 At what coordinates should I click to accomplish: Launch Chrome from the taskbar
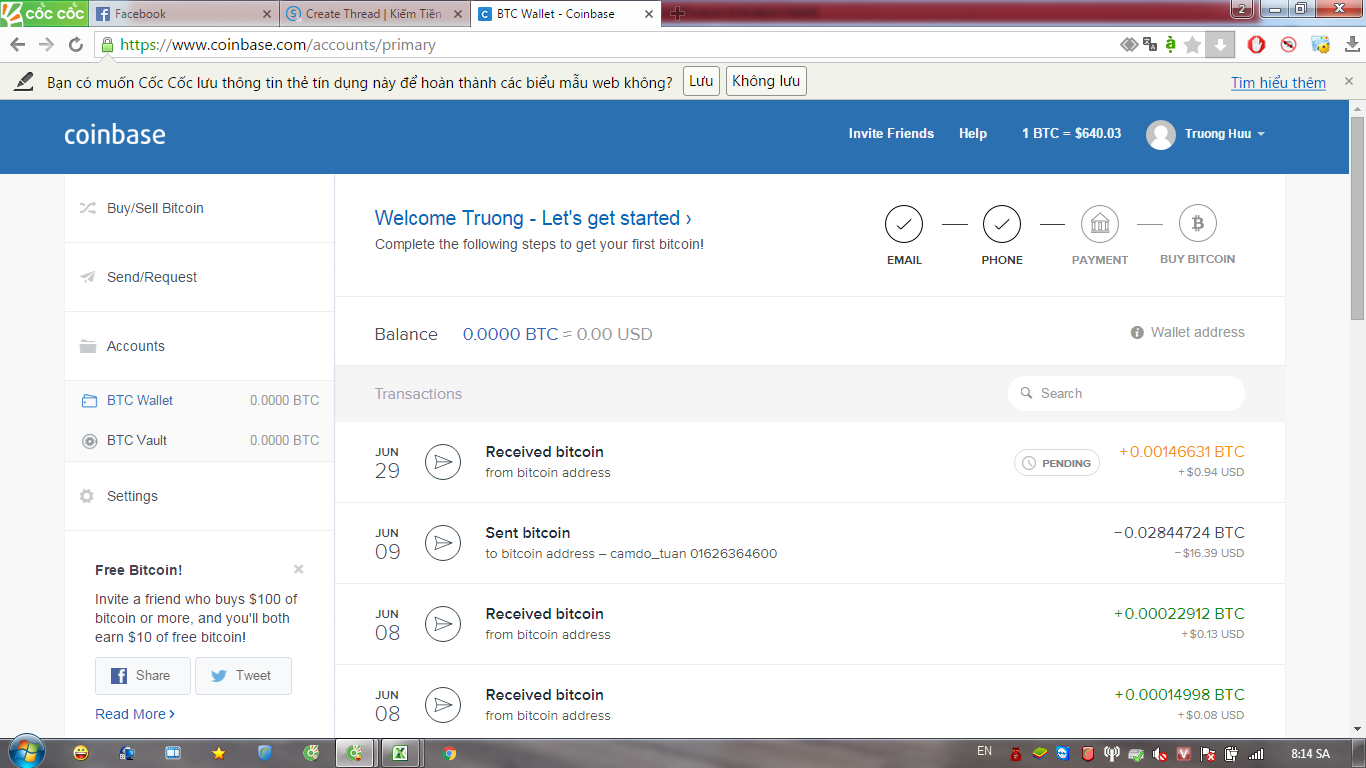[x=449, y=753]
